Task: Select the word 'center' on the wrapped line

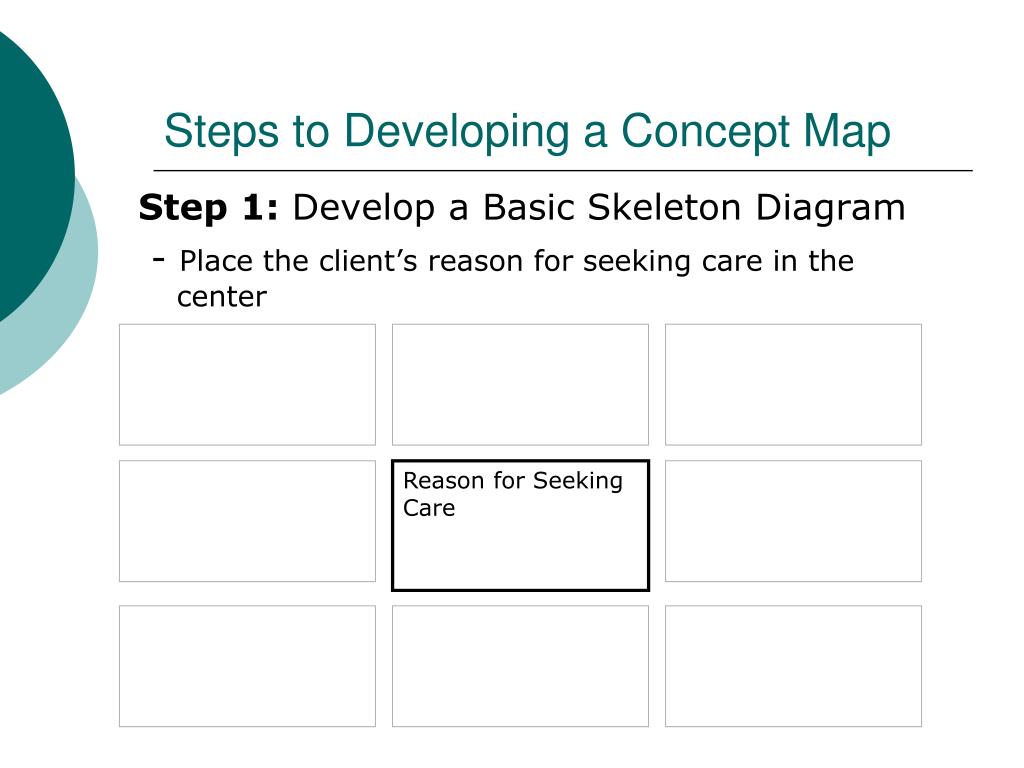Action: [222, 297]
